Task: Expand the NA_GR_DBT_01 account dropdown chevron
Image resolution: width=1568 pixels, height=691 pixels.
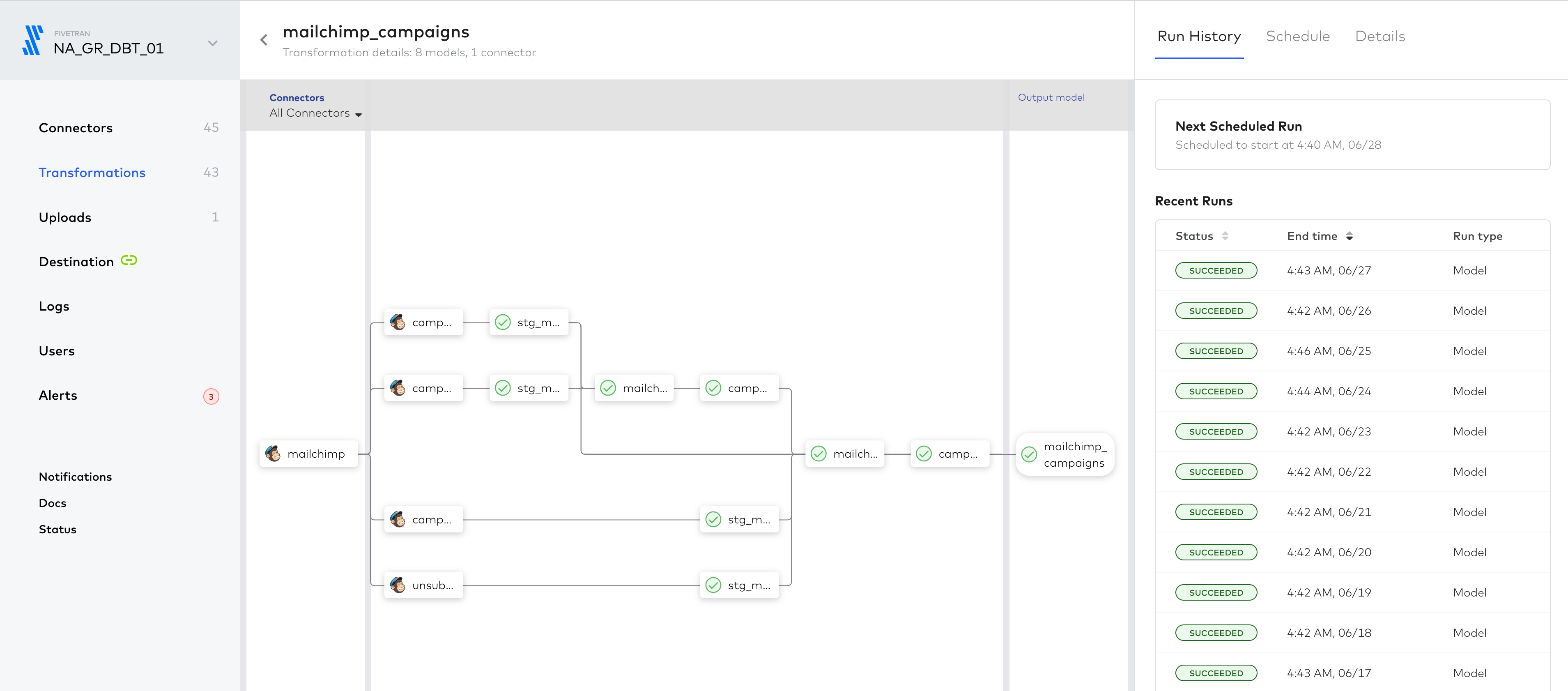Action: tap(212, 43)
